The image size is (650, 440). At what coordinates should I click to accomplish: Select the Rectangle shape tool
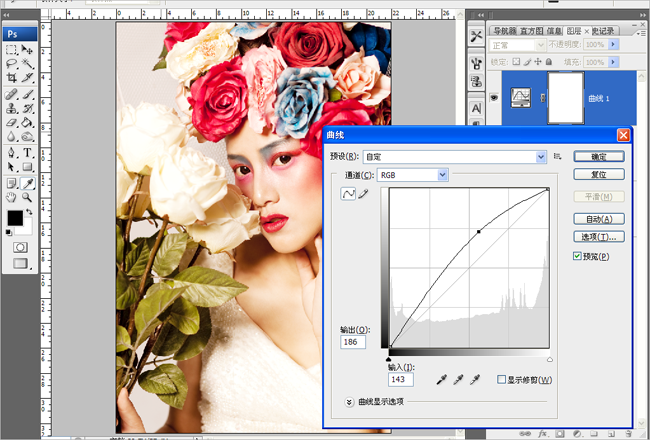[27, 167]
